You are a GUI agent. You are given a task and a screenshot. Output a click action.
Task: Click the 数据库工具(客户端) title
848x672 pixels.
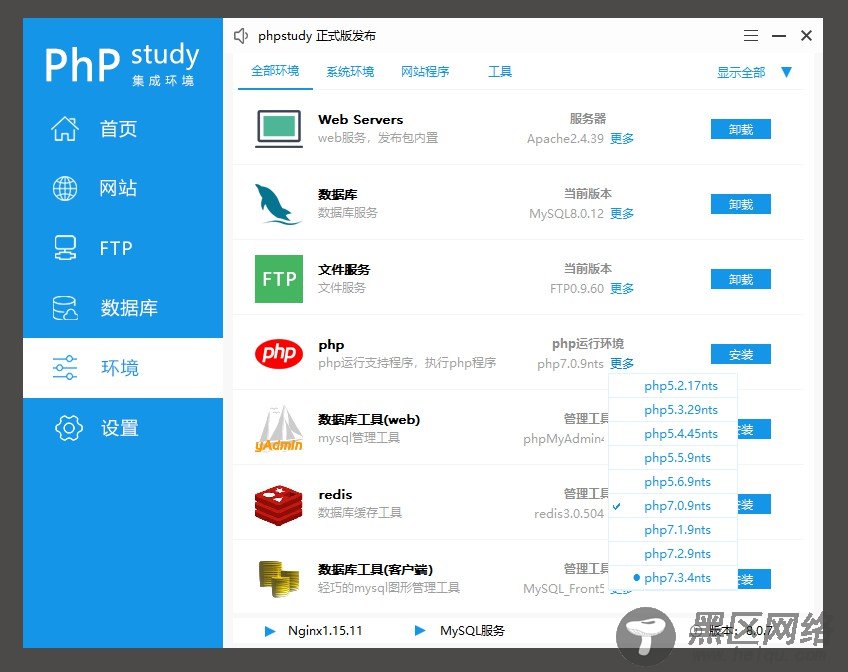pyautogui.click(x=375, y=570)
